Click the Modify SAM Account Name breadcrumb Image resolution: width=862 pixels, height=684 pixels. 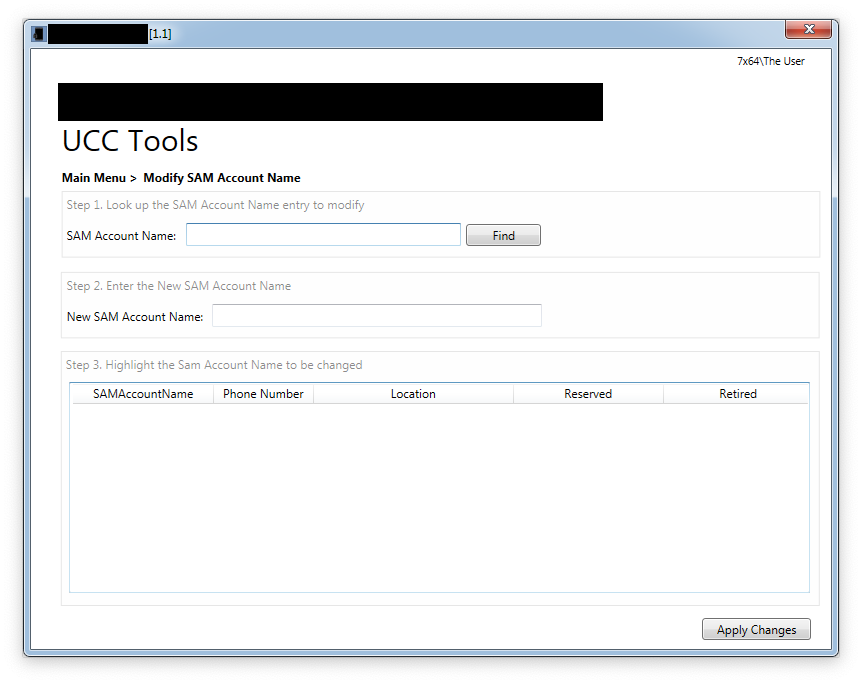(x=221, y=178)
